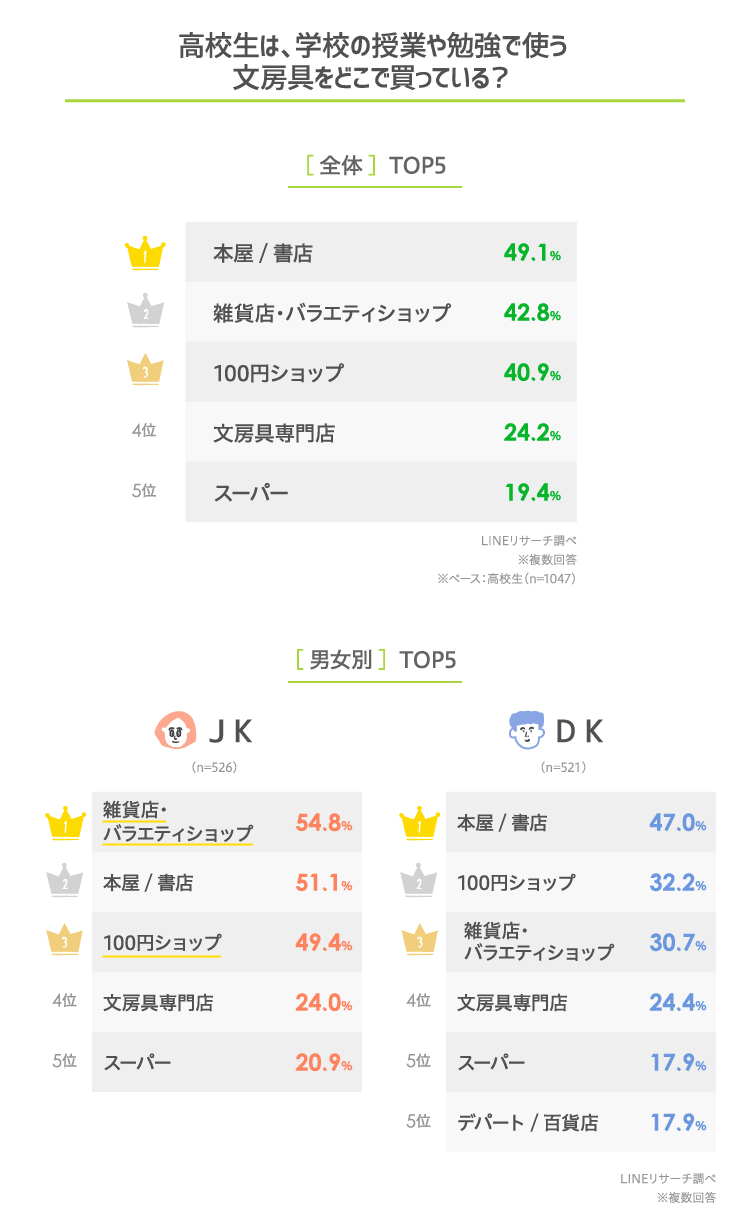Click the gold crown in the JK ranking
Image resolution: width=750 pixels, height=1232 pixels.
(x=64, y=823)
